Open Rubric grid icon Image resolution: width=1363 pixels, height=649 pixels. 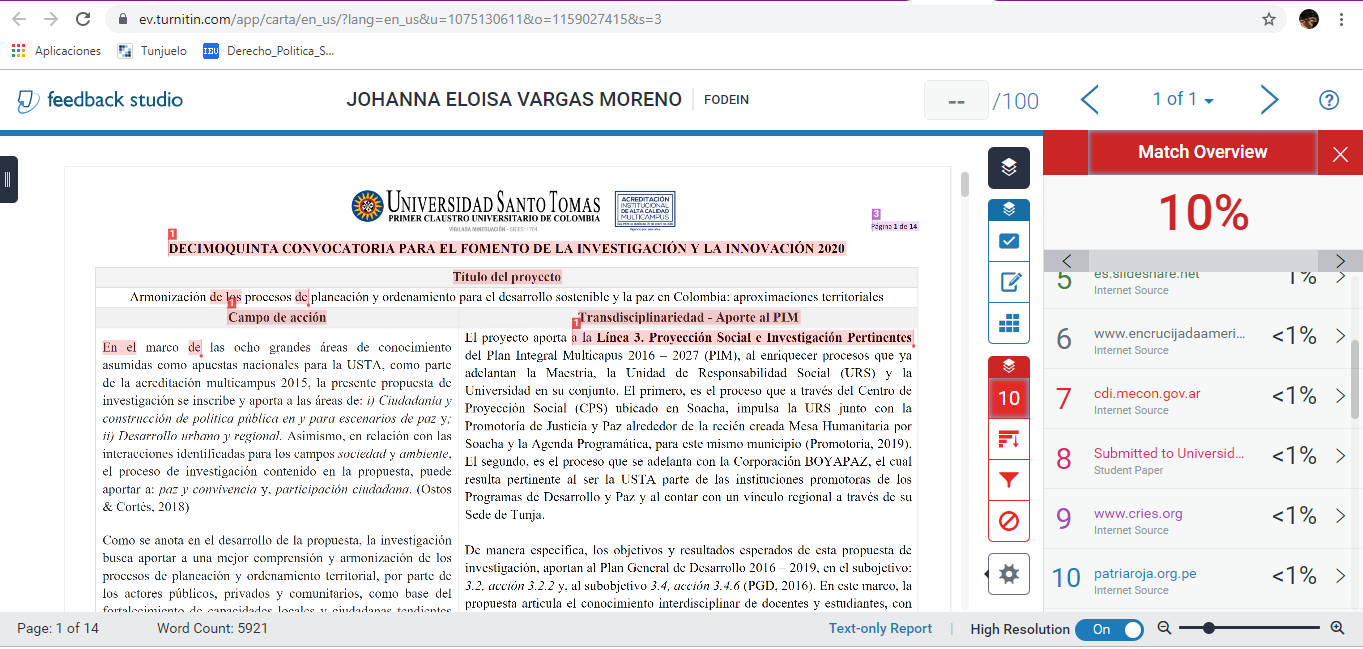pos(1009,324)
